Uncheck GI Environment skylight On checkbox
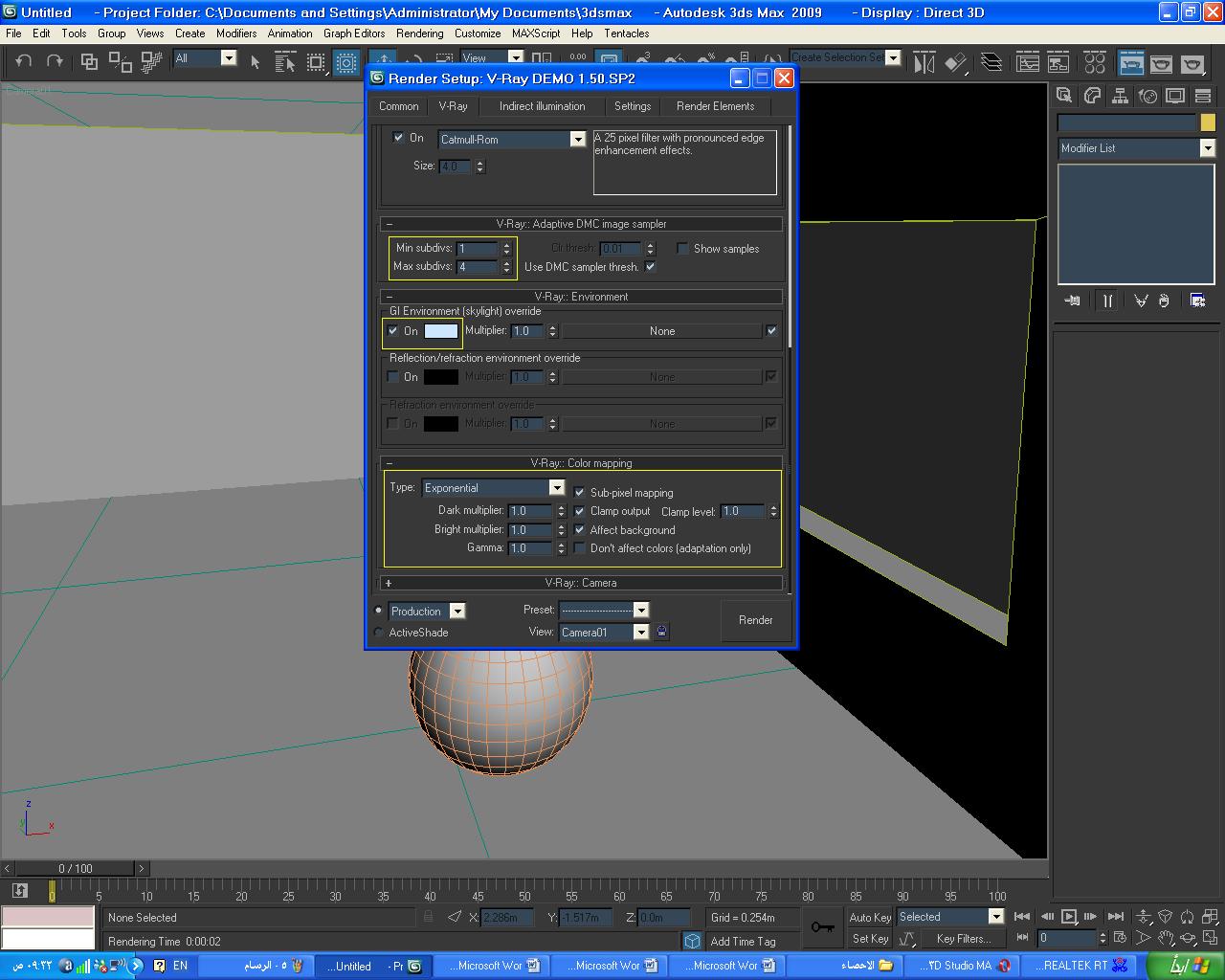 (392, 330)
